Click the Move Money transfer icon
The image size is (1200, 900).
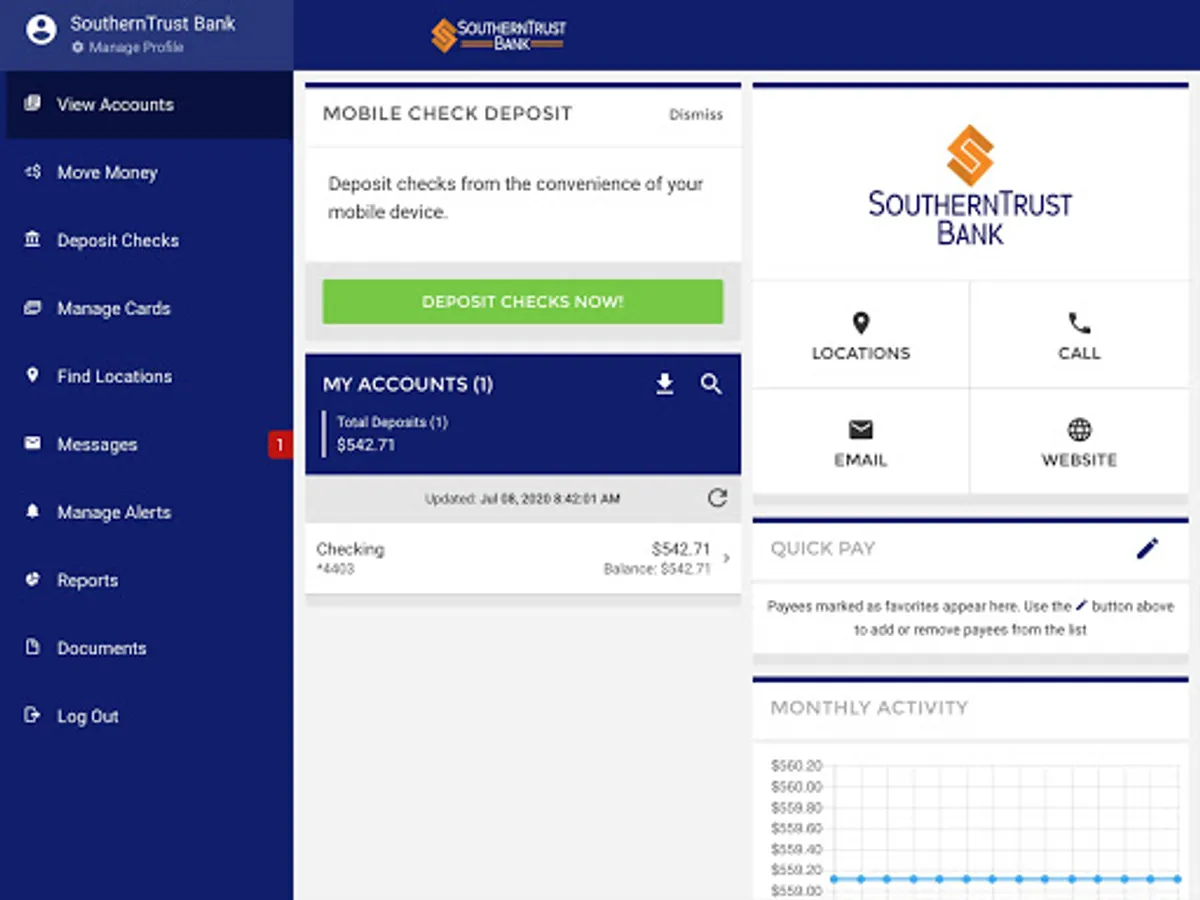click(x=33, y=172)
